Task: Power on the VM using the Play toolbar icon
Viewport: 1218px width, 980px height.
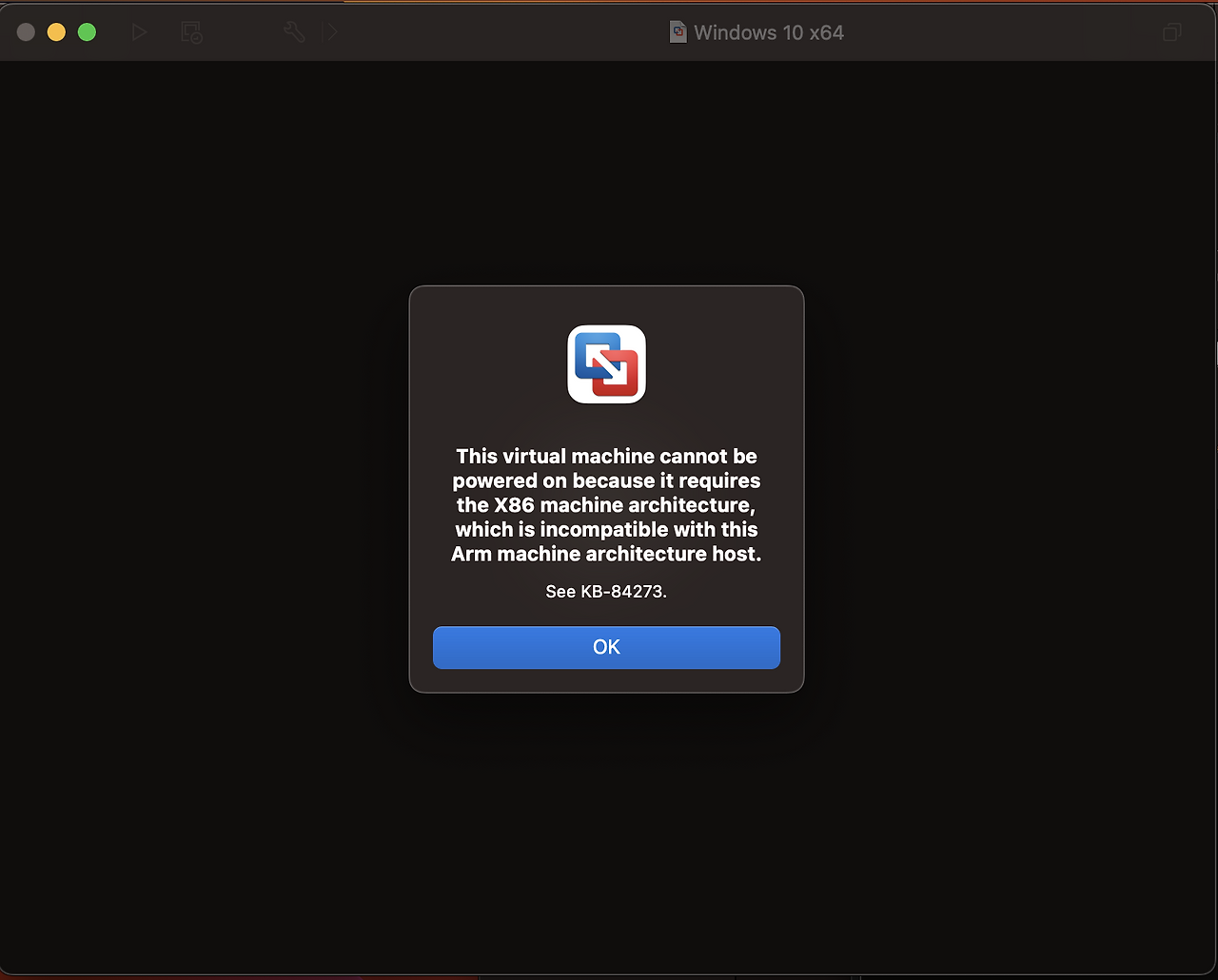Action: click(139, 31)
